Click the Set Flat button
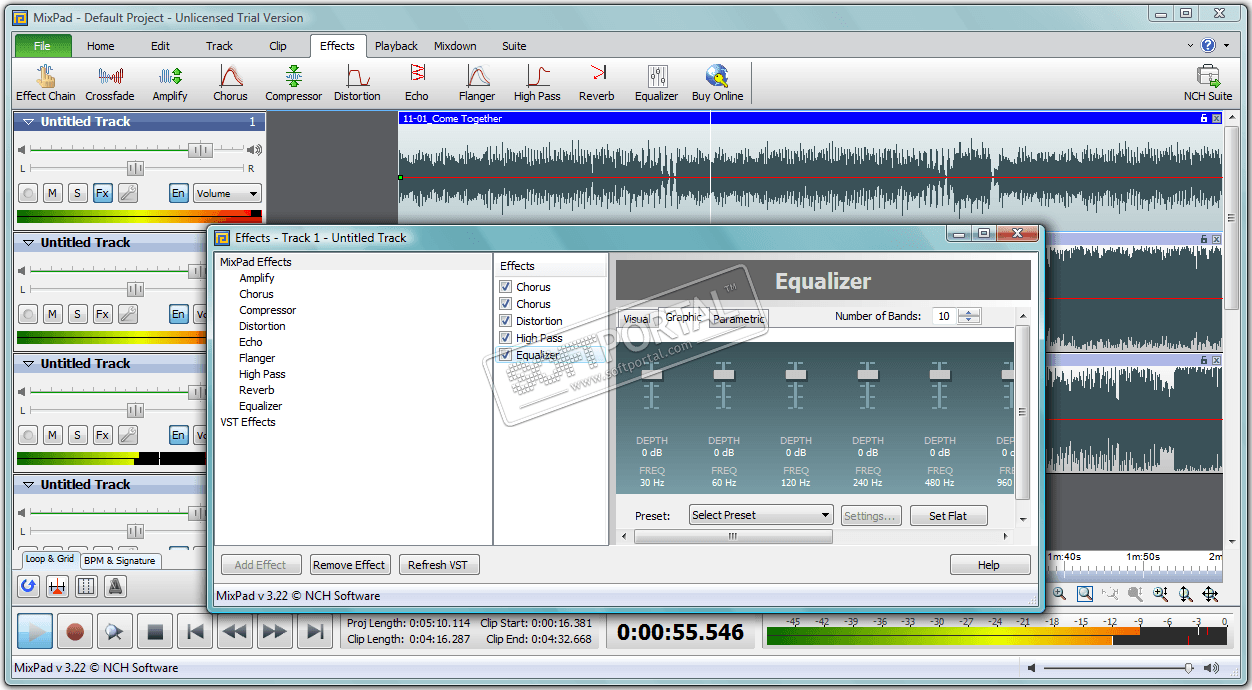Image resolution: width=1252 pixels, height=690 pixels. point(948,516)
